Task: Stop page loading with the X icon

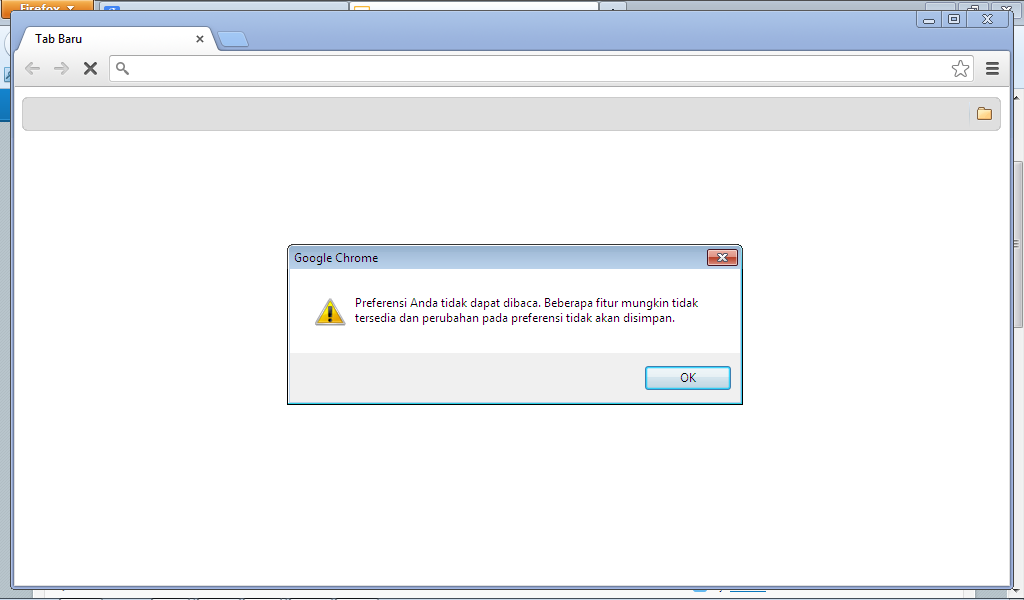Action: 90,69
